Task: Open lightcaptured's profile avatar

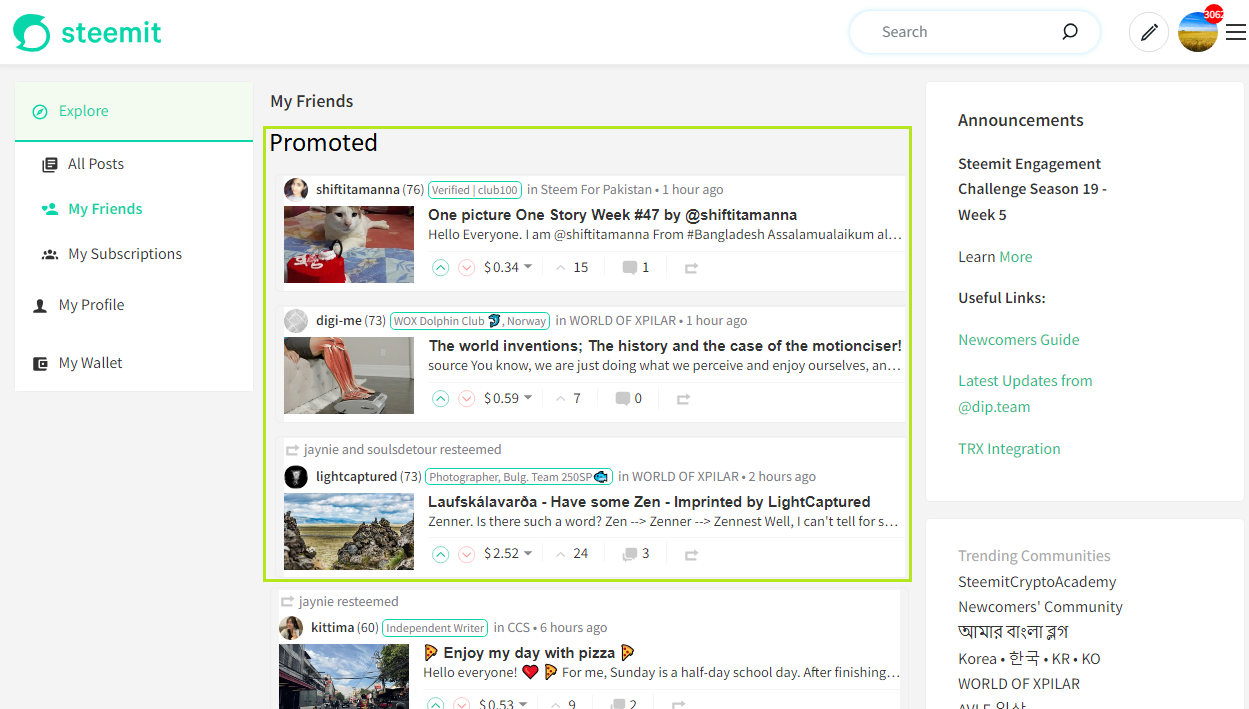Action: (x=296, y=477)
